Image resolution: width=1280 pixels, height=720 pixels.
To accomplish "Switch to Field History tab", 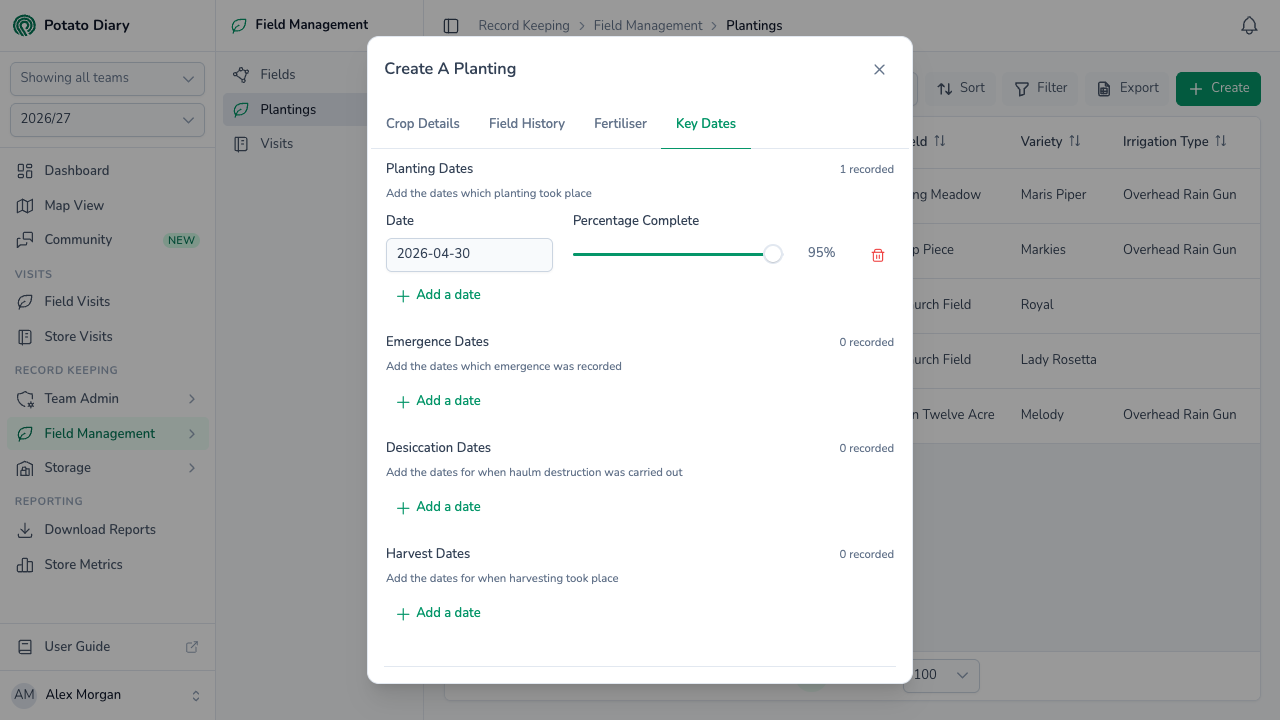I will [x=527, y=124].
